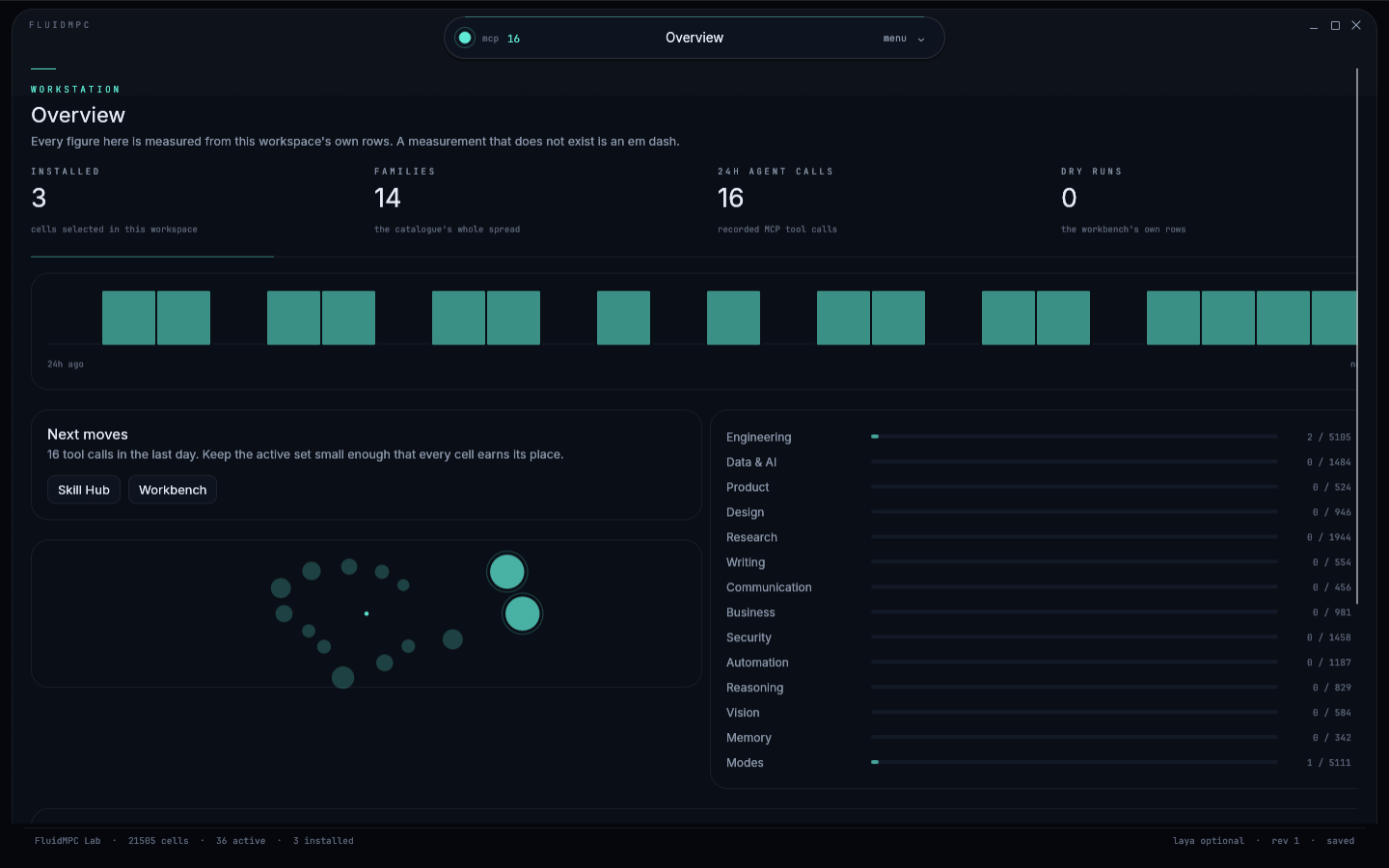Click the teal mcp status indicator
The height and width of the screenshot is (868, 1389).
(465, 38)
